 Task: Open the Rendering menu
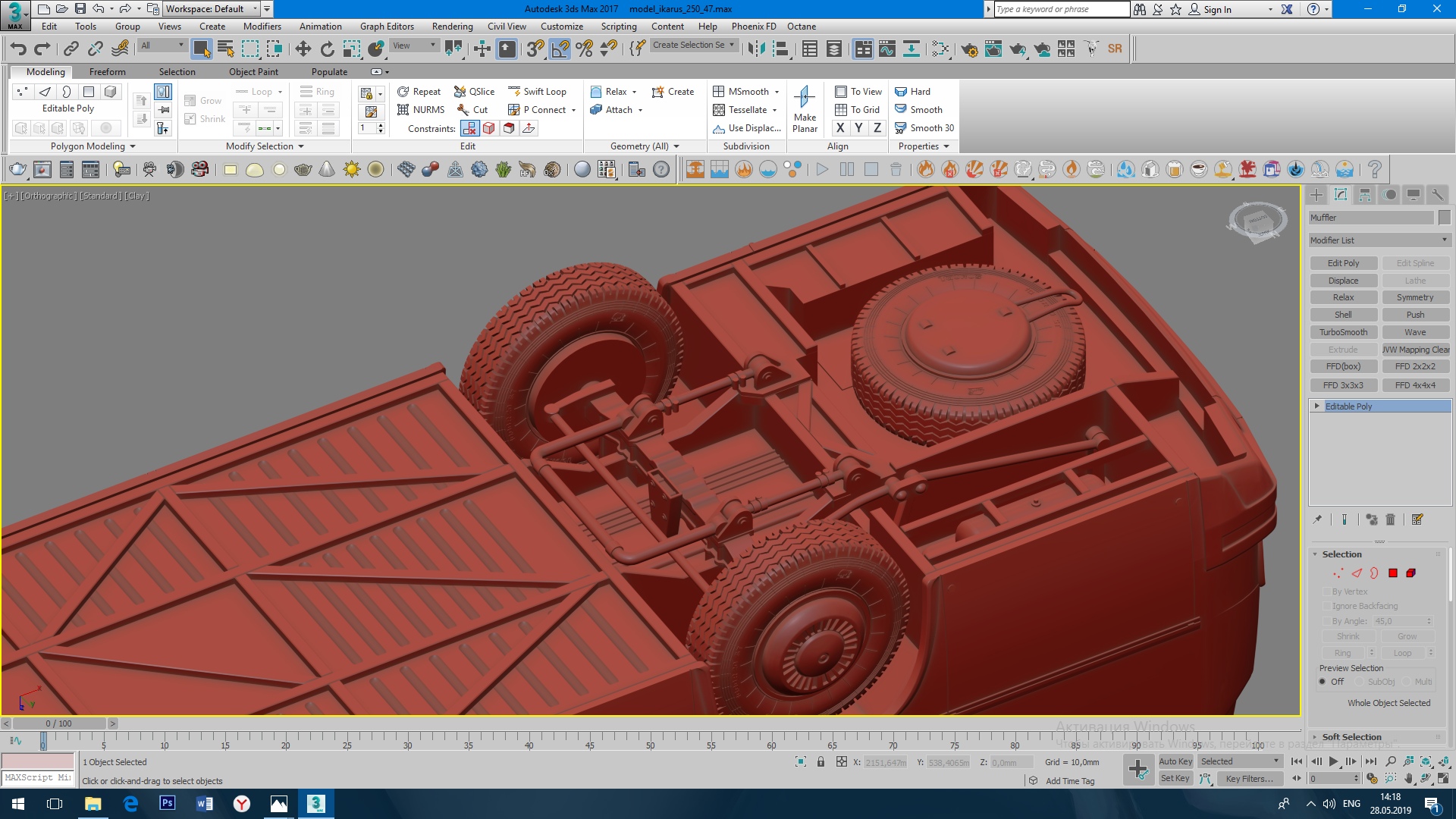pos(452,27)
